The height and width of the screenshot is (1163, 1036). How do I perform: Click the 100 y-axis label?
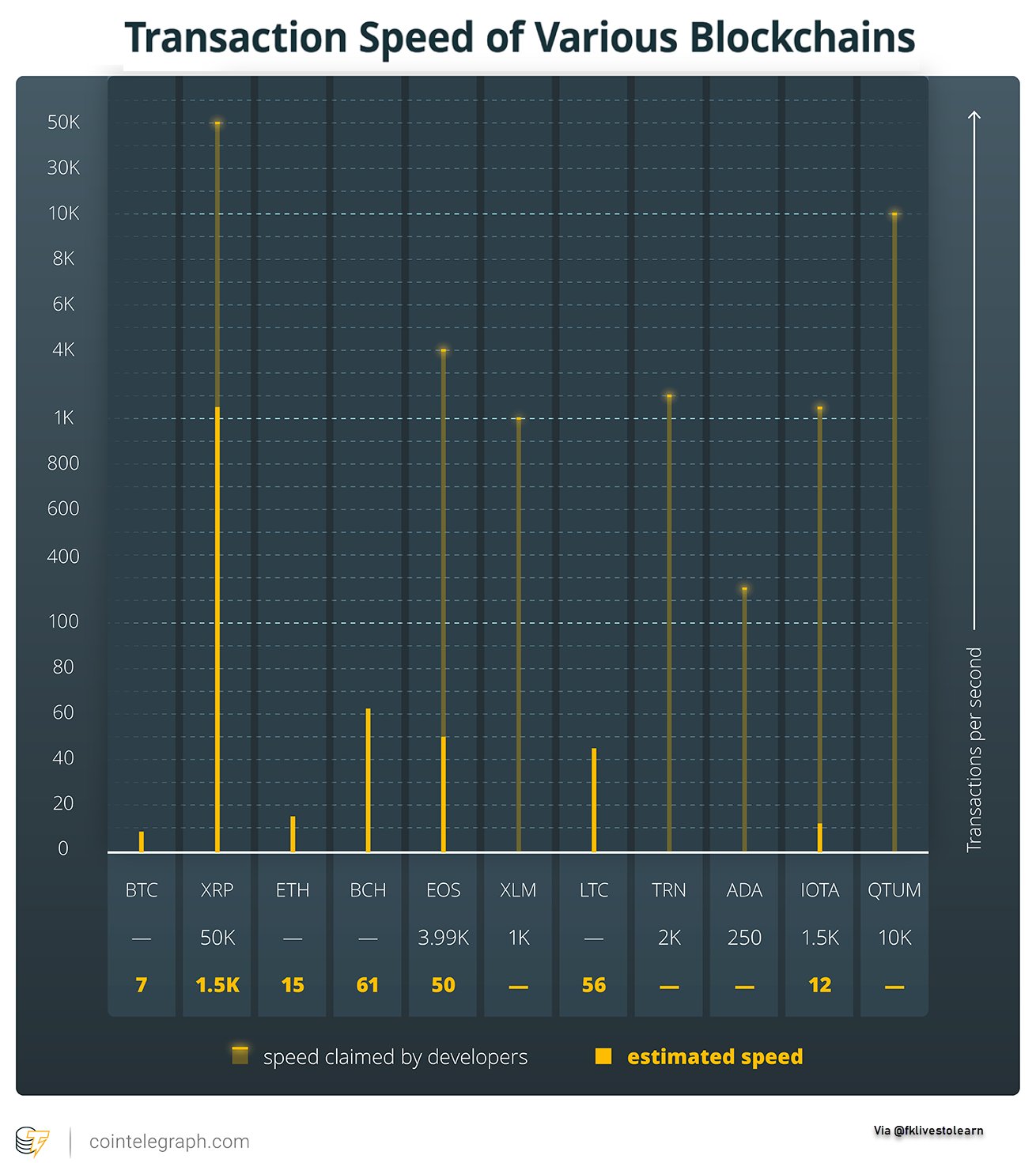coord(63,621)
